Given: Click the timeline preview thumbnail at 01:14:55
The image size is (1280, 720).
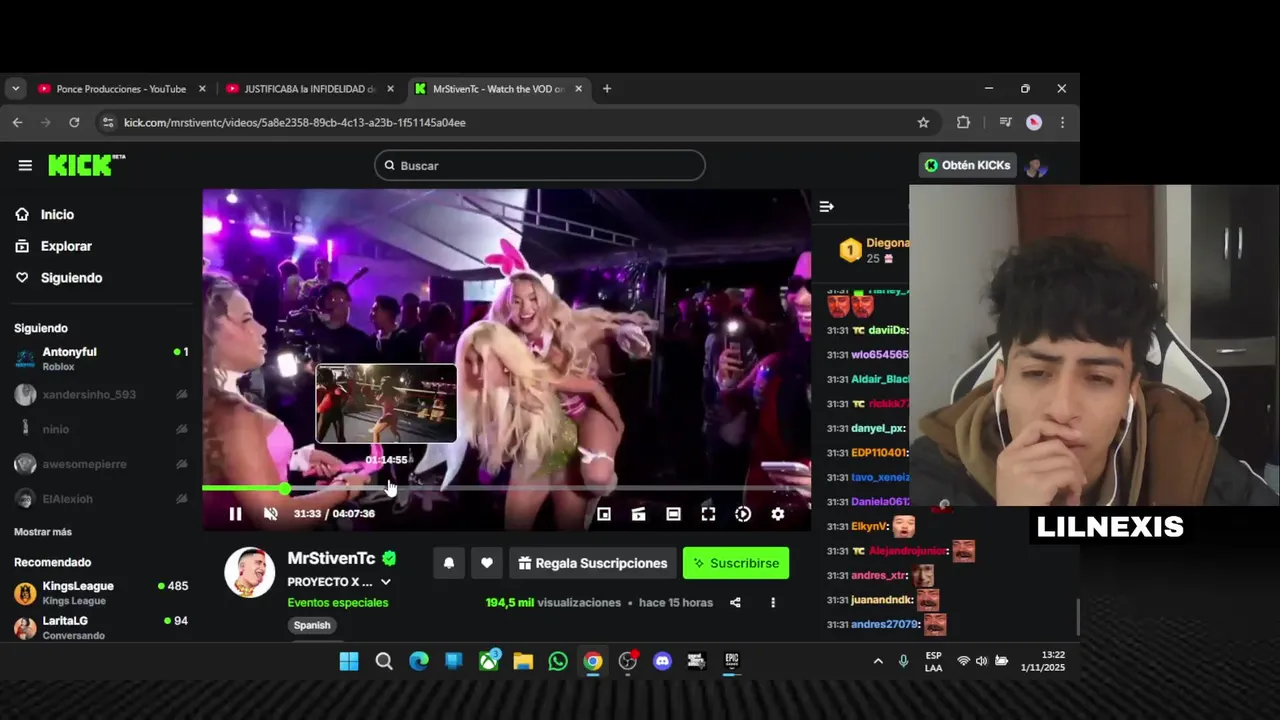Looking at the screenshot, I should pos(386,403).
